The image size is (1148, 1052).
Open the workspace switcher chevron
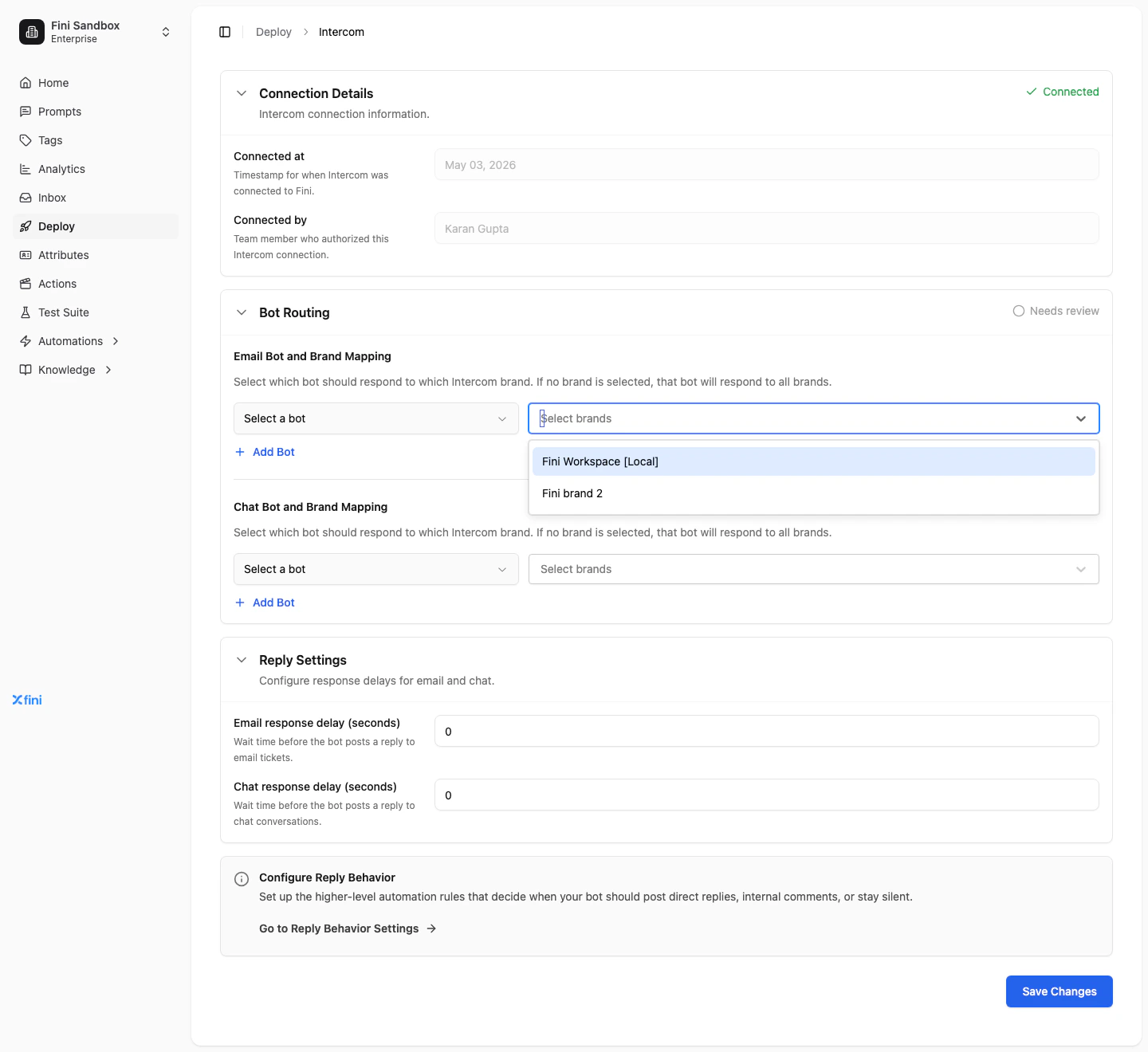166,32
